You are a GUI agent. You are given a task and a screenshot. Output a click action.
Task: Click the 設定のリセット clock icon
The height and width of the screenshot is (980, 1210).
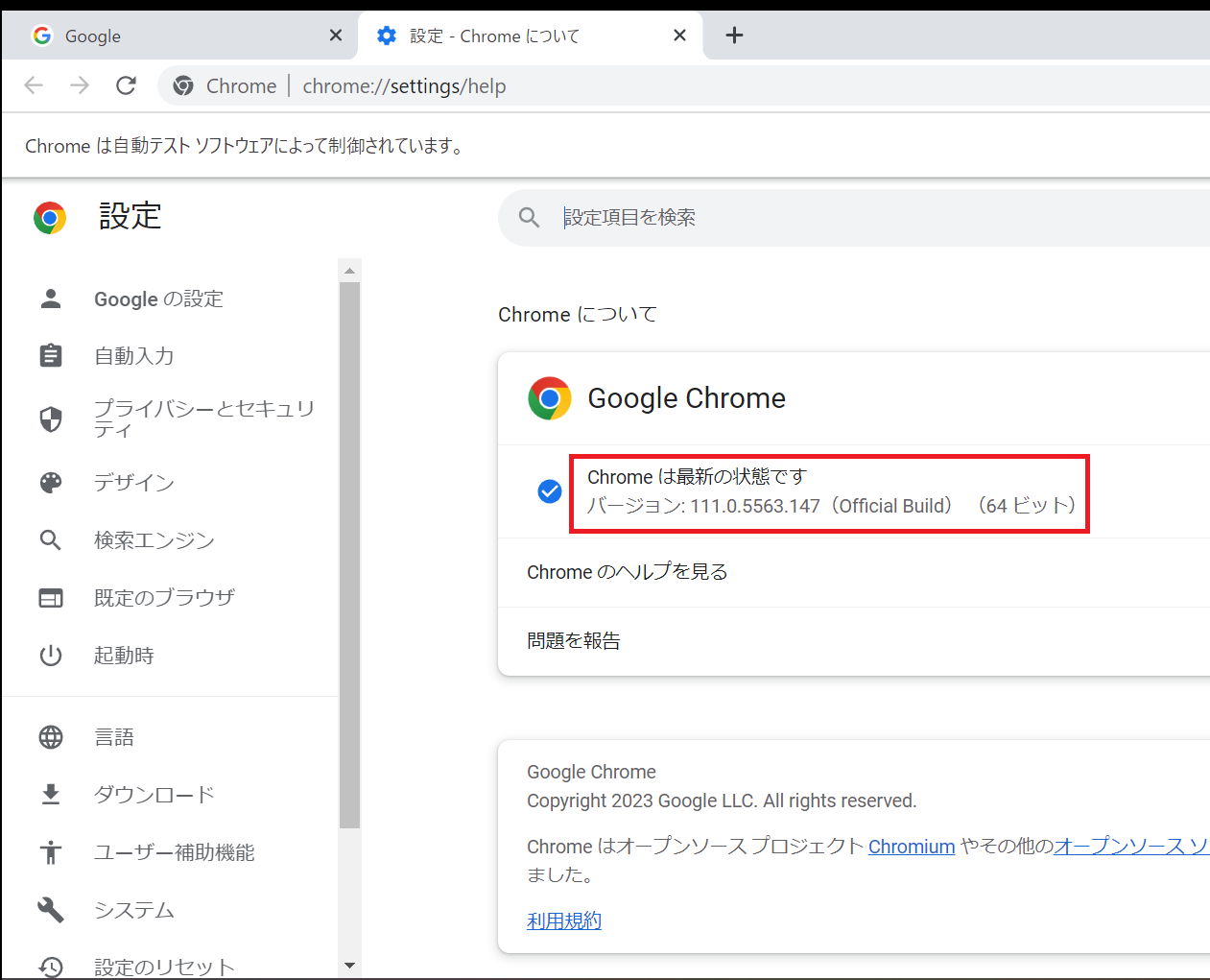click(x=50, y=967)
